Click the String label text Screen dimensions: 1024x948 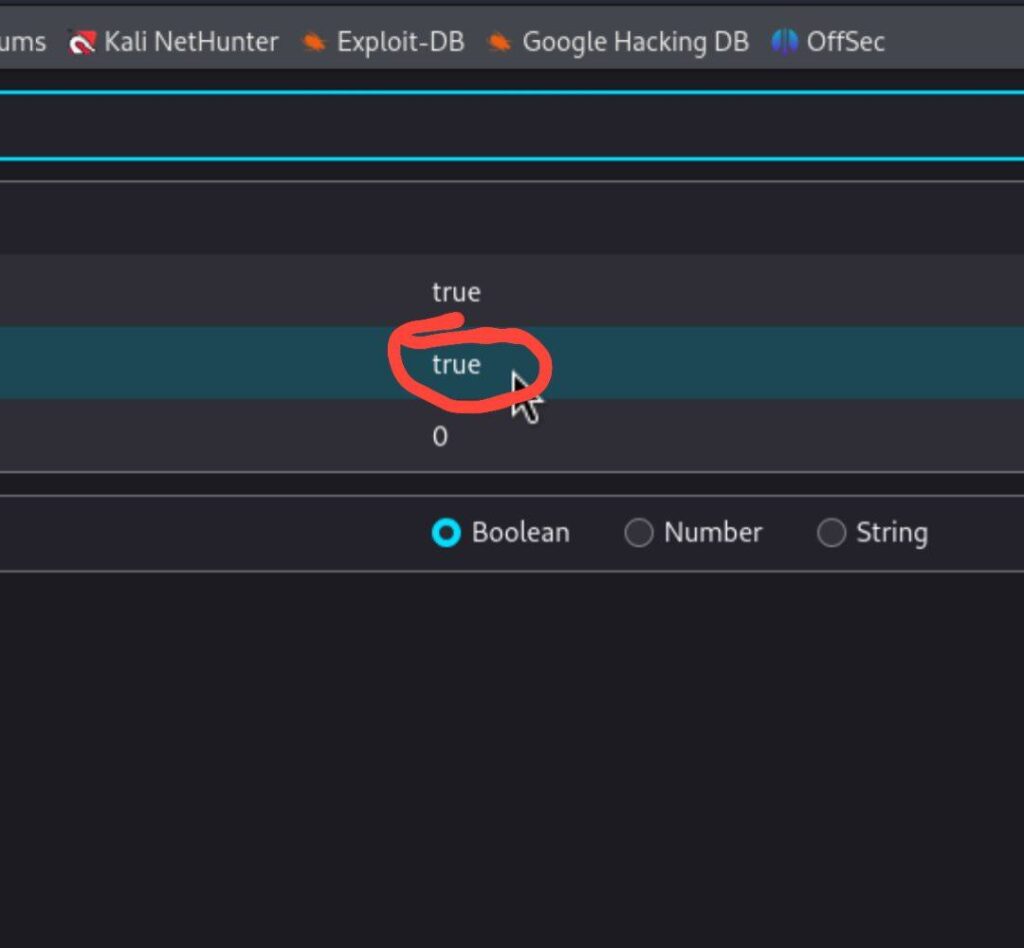coord(891,533)
